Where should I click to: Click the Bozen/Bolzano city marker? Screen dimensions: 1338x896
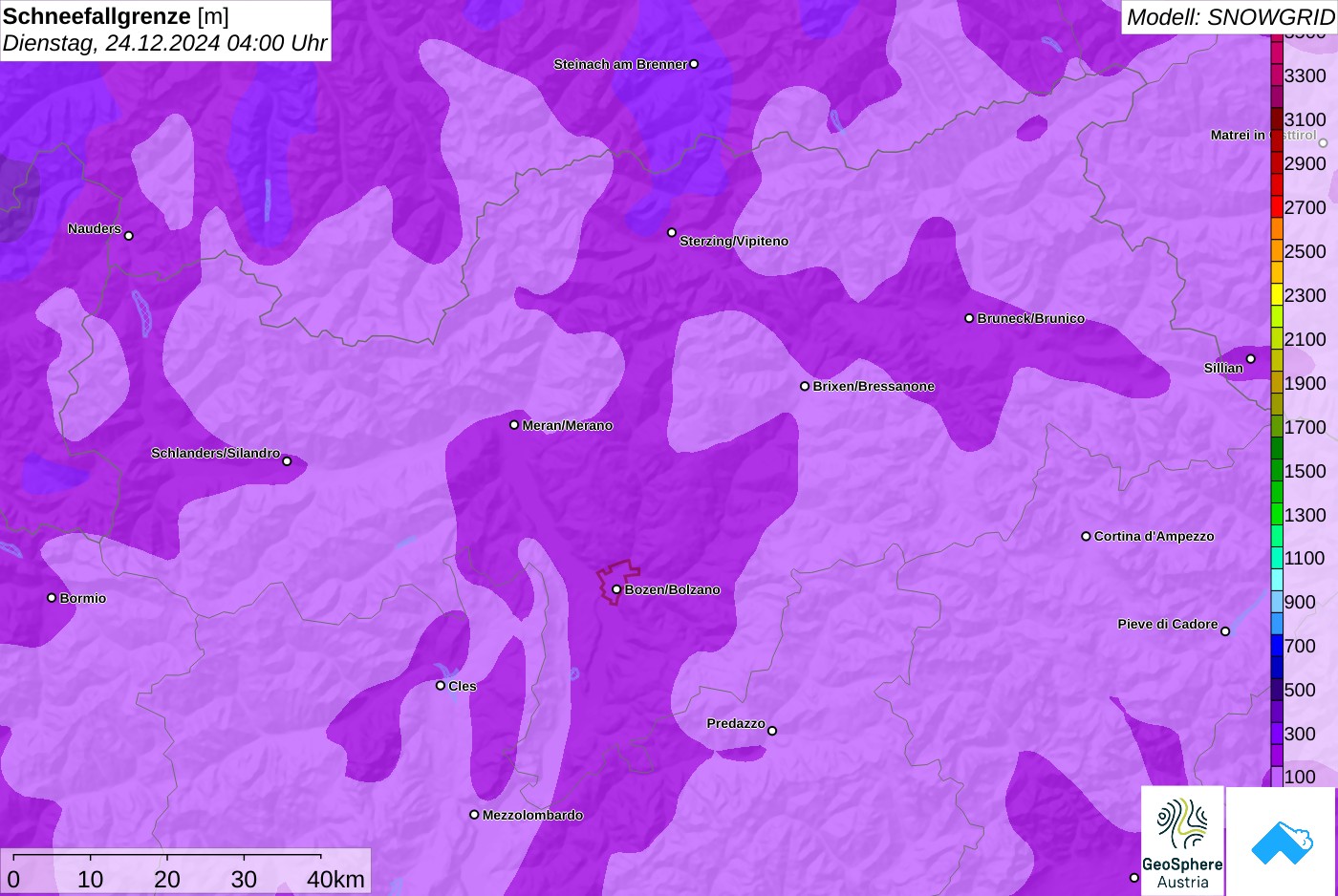pos(616,589)
